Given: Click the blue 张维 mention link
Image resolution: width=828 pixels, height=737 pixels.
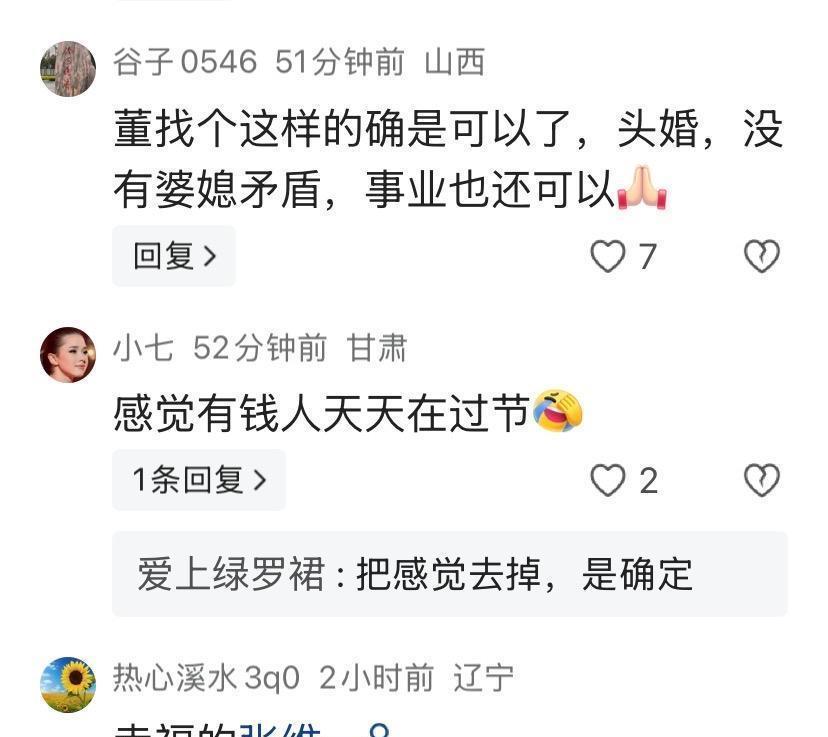Looking at the screenshot, I should pyautogui.click(x=280, y=730).
